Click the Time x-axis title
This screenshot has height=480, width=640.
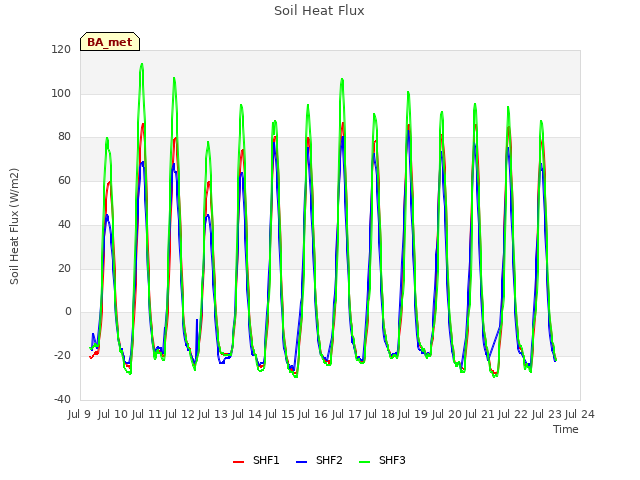click(x=566, y=429)
